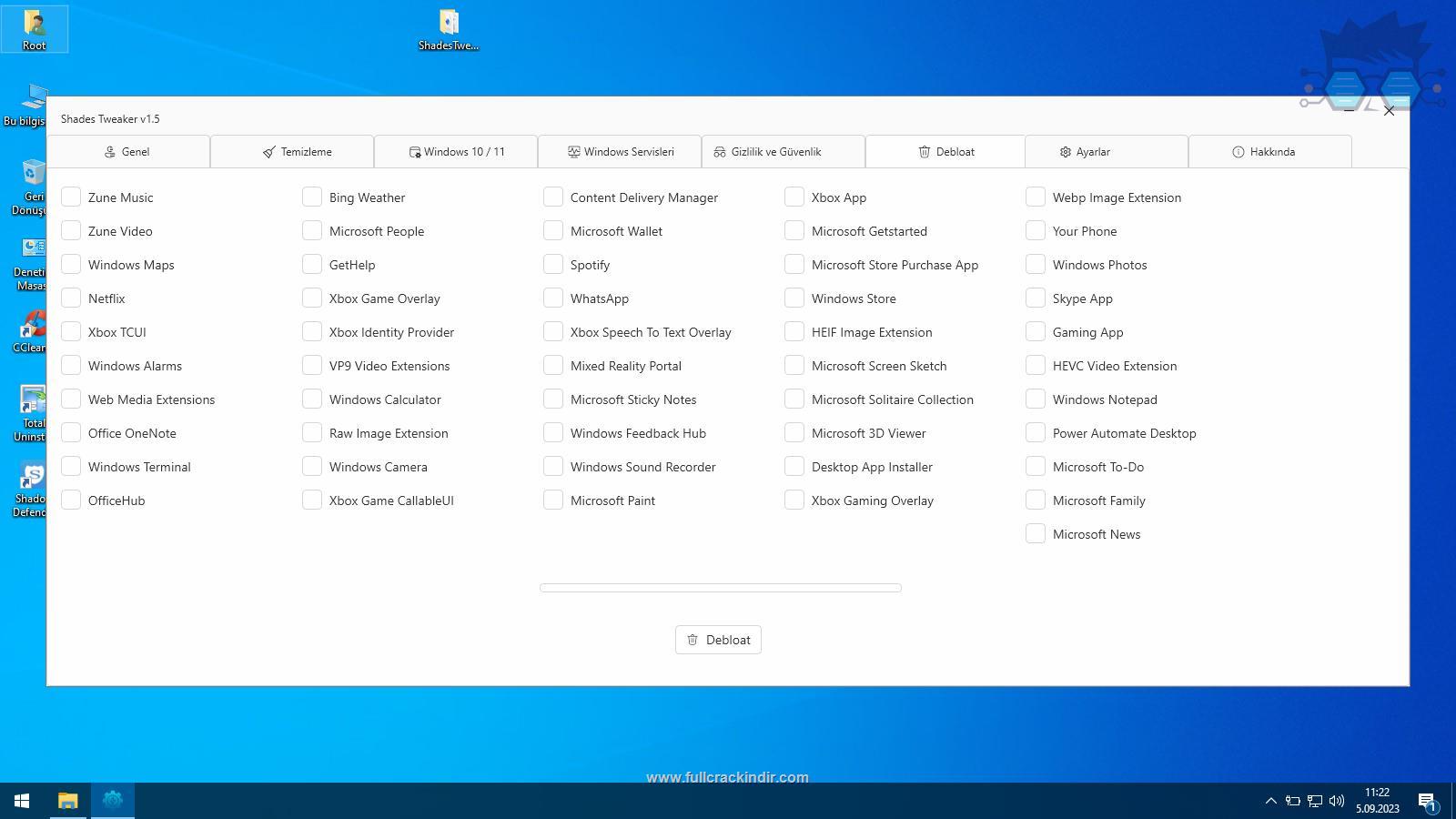Select the Root desktop icon
The height and width of the screenshot is (819, 1456).
(x=35, y=29)
